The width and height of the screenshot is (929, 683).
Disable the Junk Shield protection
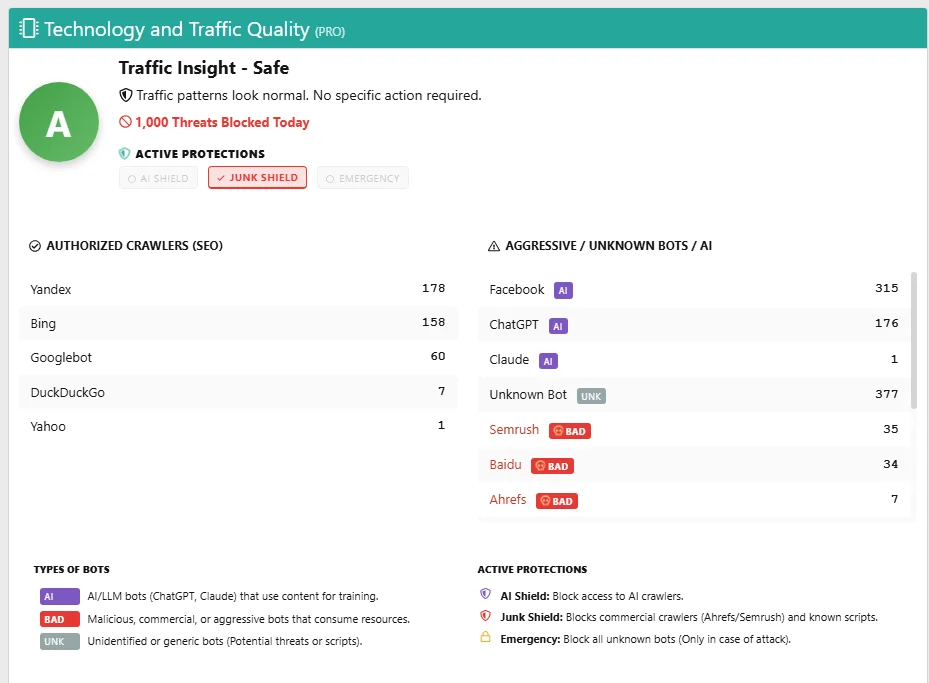257,178
